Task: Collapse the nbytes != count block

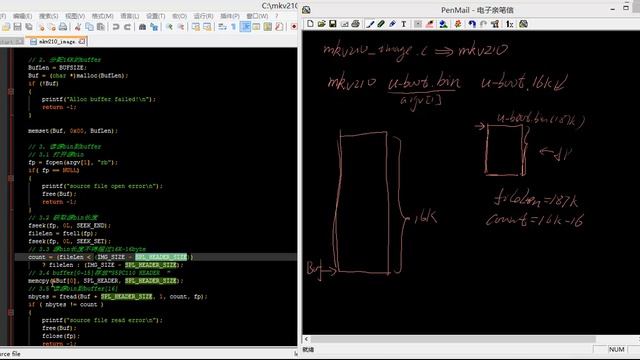Action: coord(11,313)
